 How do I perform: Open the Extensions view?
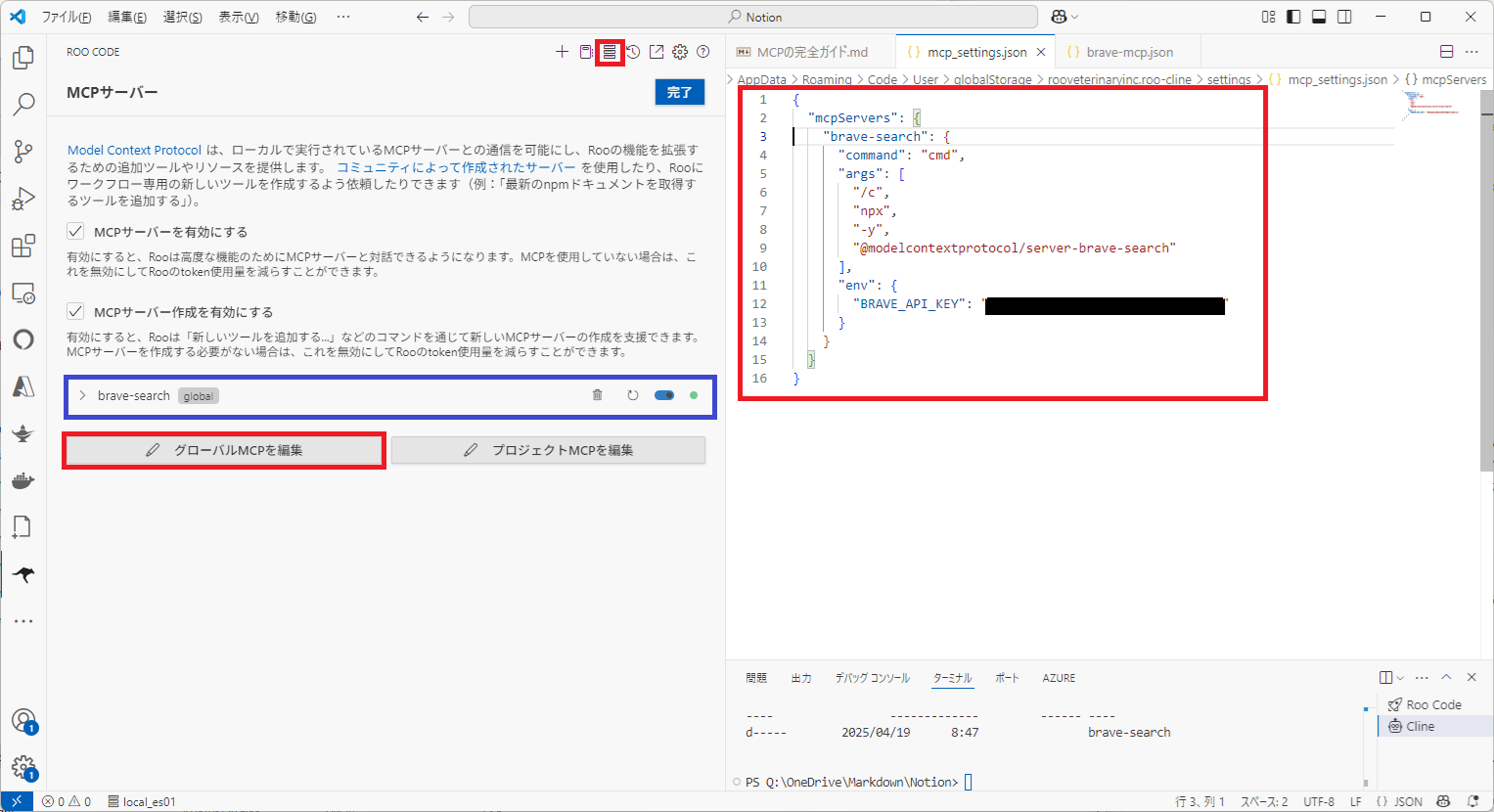pos(23,246)
